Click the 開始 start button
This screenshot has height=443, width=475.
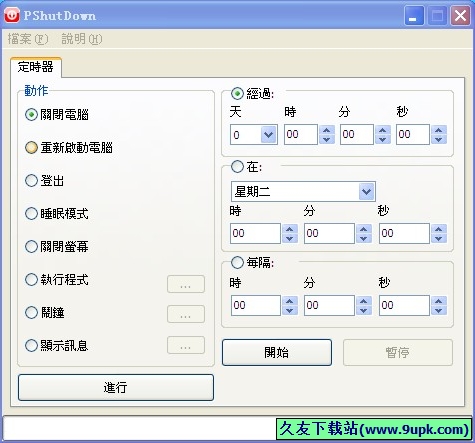coord(277,352)
